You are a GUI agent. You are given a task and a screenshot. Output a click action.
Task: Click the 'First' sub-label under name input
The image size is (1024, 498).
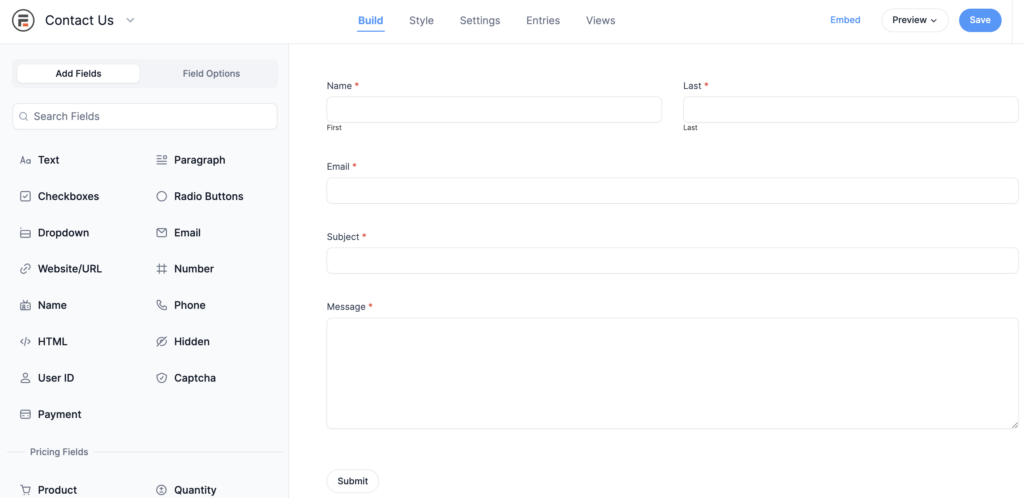[334, 128]
